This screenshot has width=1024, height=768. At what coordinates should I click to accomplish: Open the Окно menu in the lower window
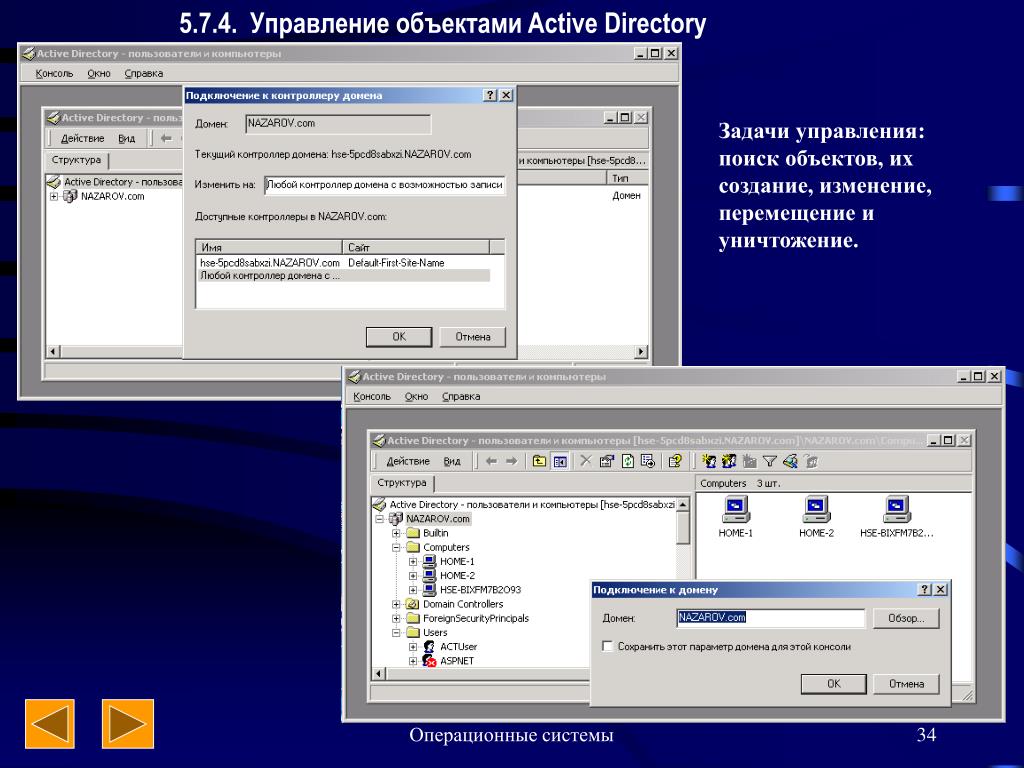click(416, 396)
